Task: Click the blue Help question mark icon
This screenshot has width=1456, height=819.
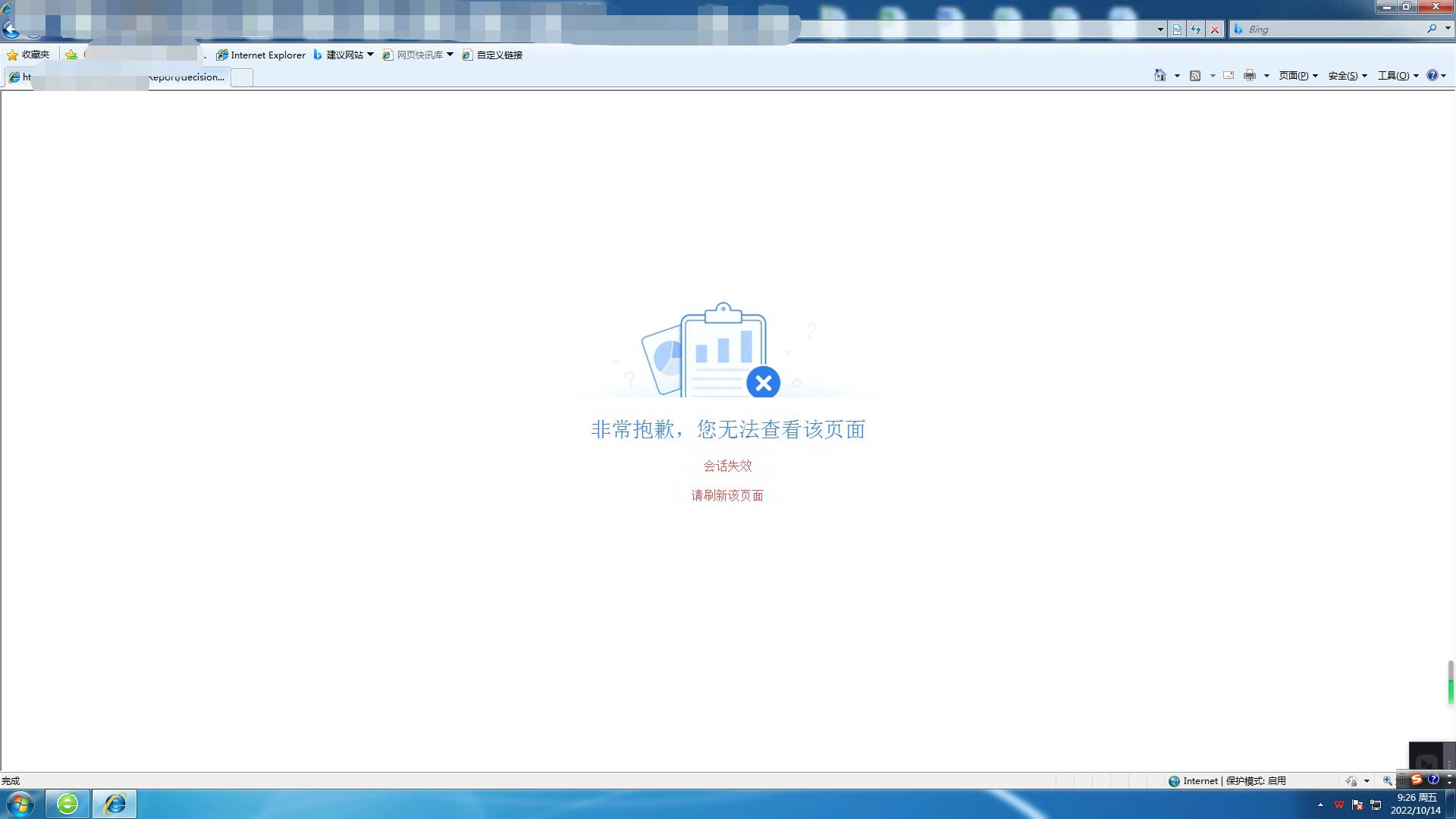Action: point(1432,75)
